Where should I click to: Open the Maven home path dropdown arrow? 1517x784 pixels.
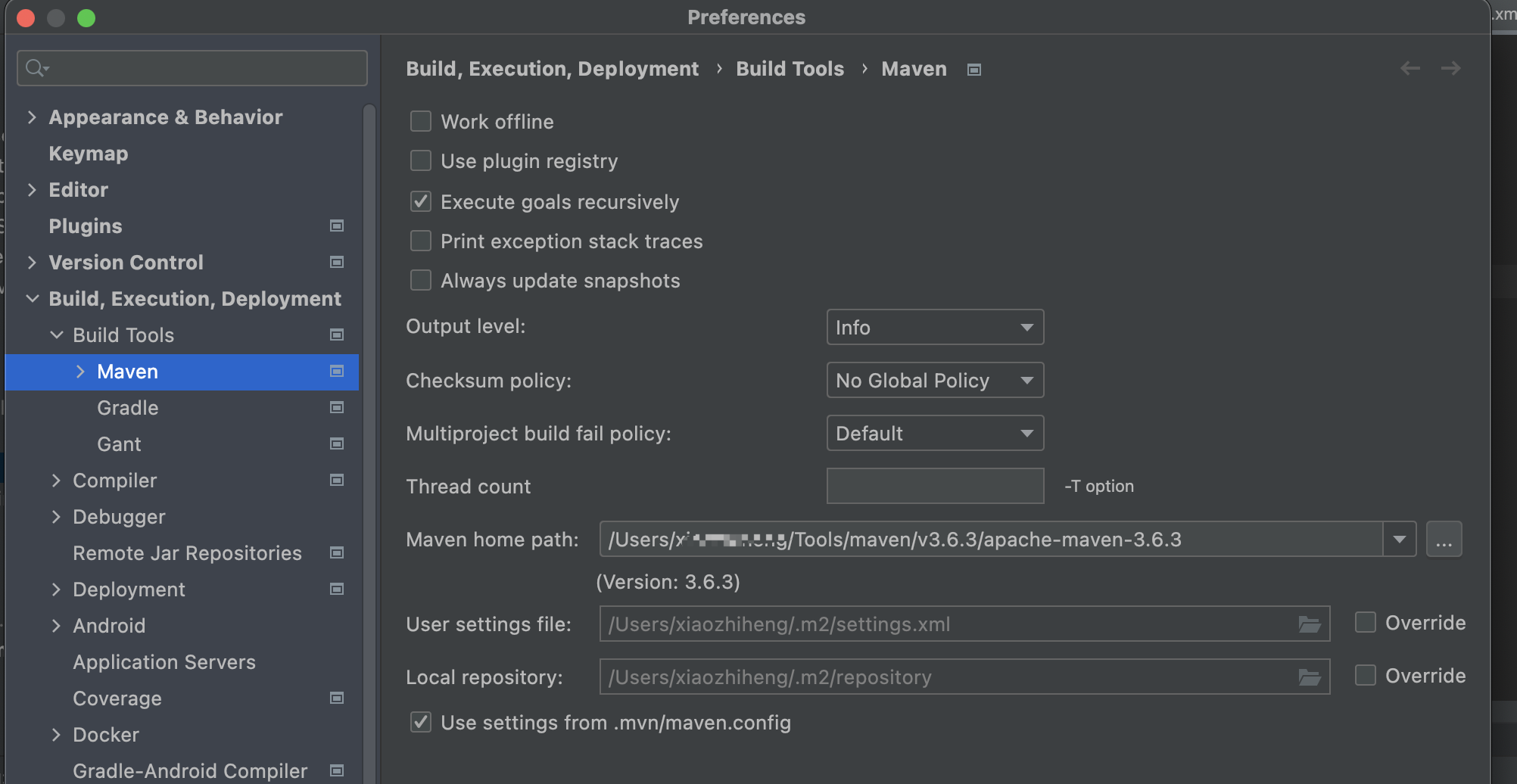click(x=1399, y=540)
